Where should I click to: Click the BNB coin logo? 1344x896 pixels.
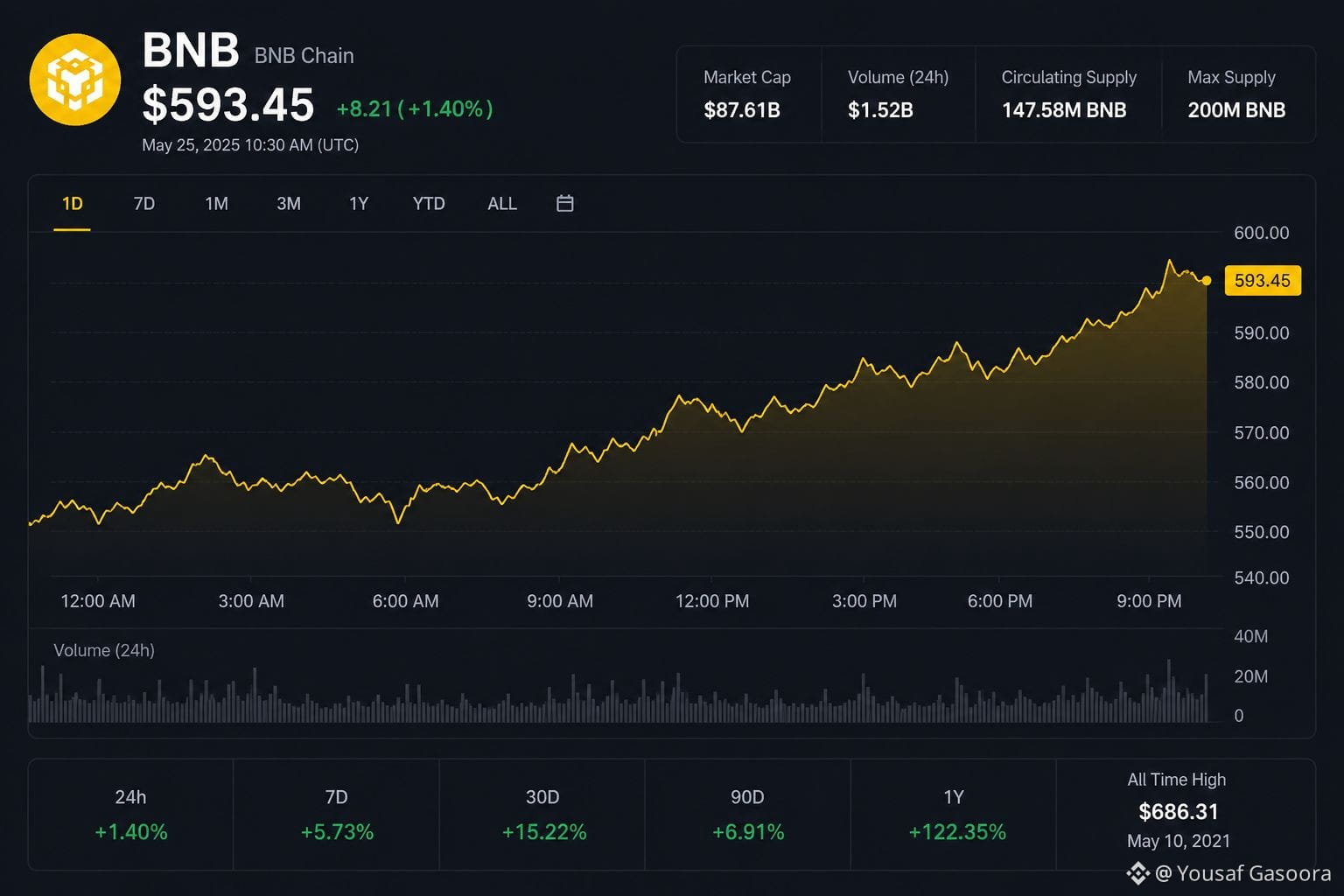tap(75, 80)
